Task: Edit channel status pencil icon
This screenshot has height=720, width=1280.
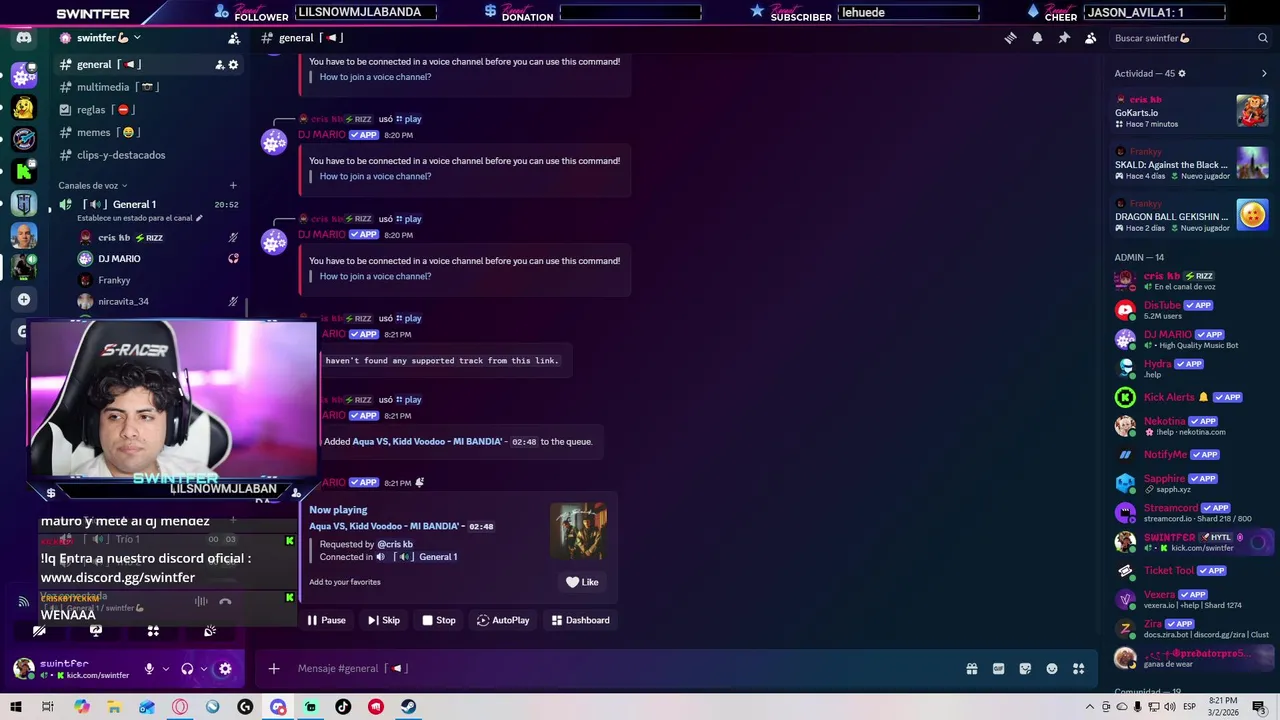Action: coord(199,218)
